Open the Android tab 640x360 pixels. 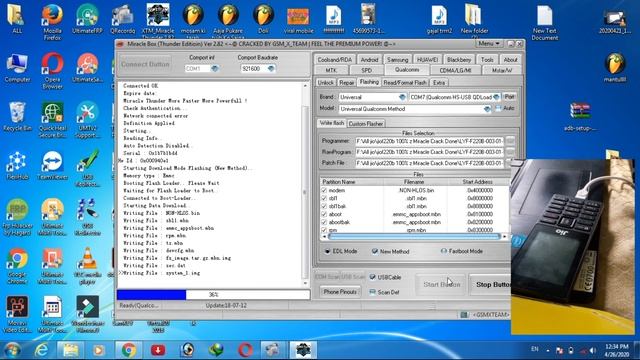[369, 60]
